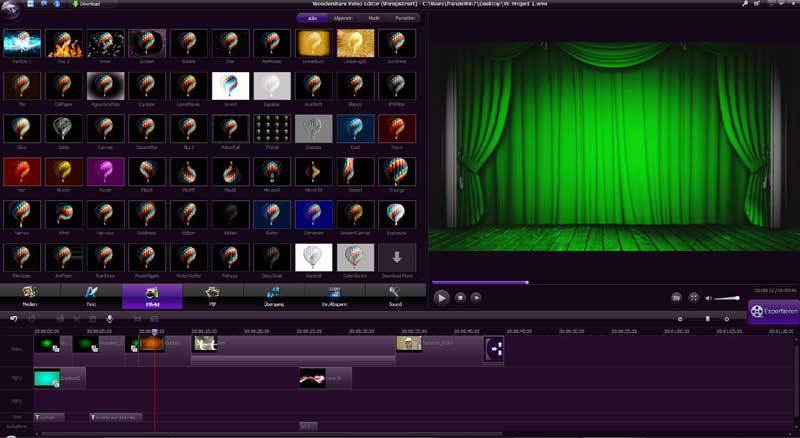Image resolution: width=800 pixels, height=438 pixels.
Task: Switch to the Mode effects filter
Action: 374,18
